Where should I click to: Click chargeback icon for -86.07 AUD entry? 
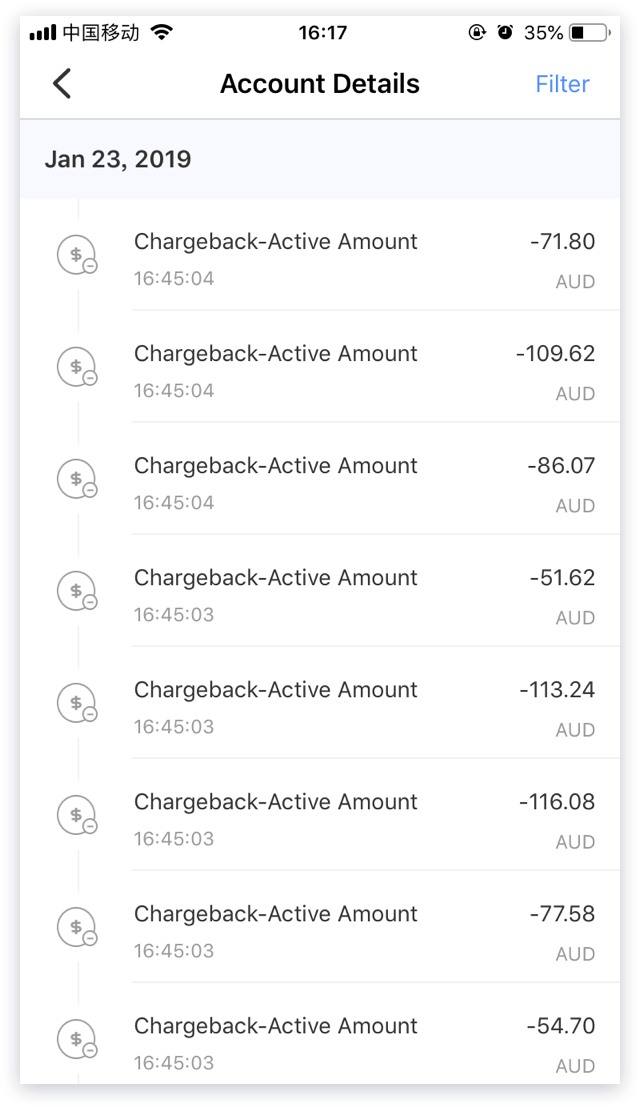(x=76, y=480)
